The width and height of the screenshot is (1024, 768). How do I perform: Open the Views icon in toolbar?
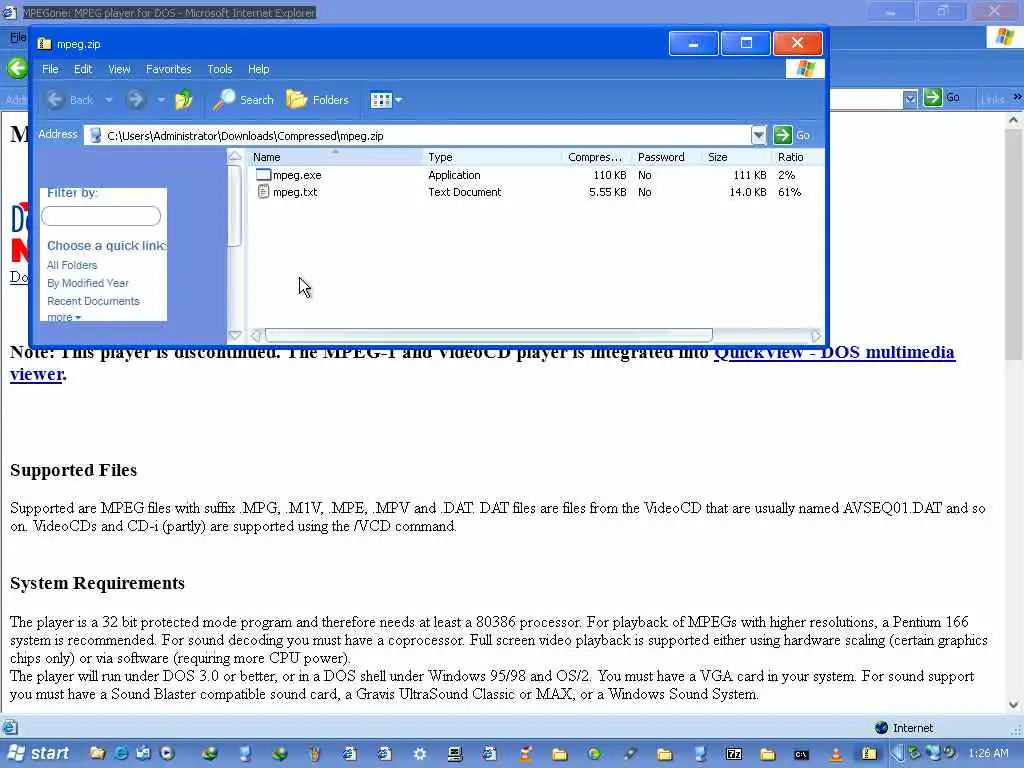tap(381, 100)
